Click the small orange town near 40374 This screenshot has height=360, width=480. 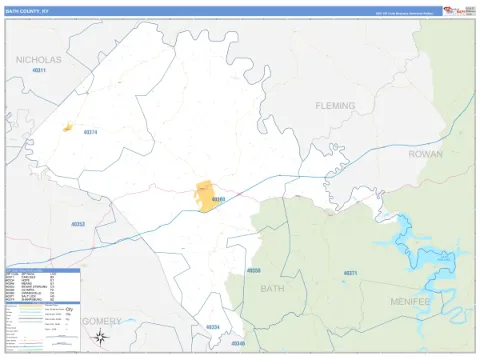(68, 127)
